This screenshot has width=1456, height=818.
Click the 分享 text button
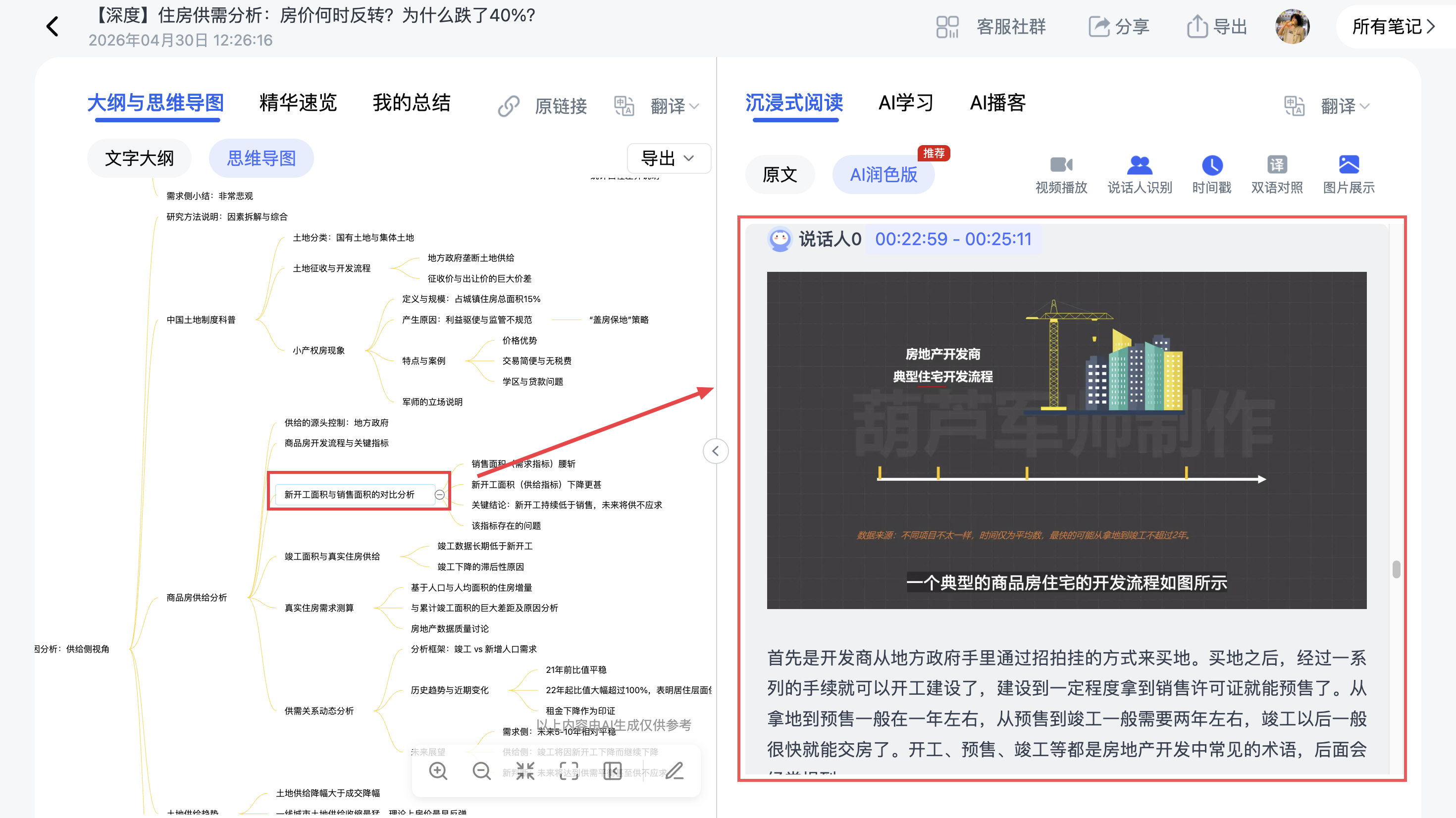click(x=1132, y=27)
